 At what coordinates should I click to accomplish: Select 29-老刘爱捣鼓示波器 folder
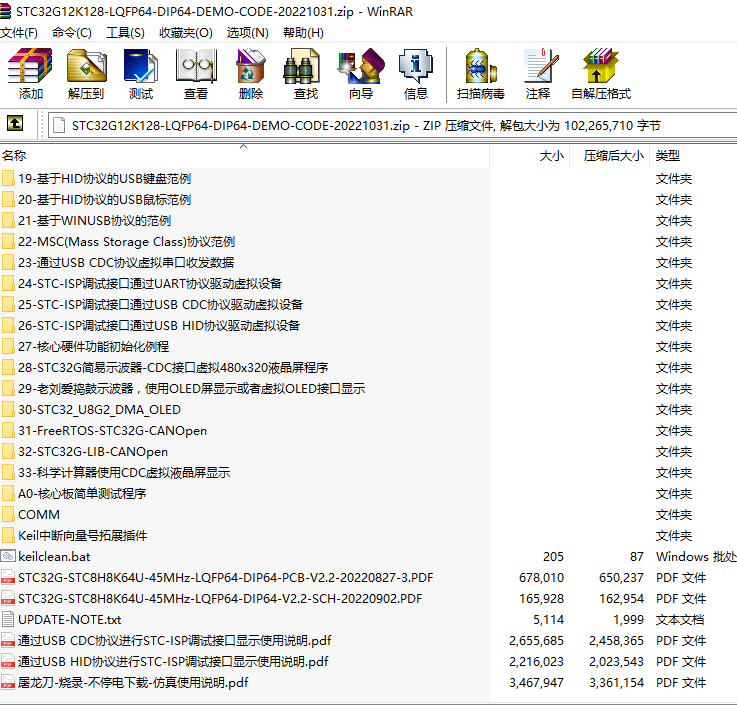191,389
